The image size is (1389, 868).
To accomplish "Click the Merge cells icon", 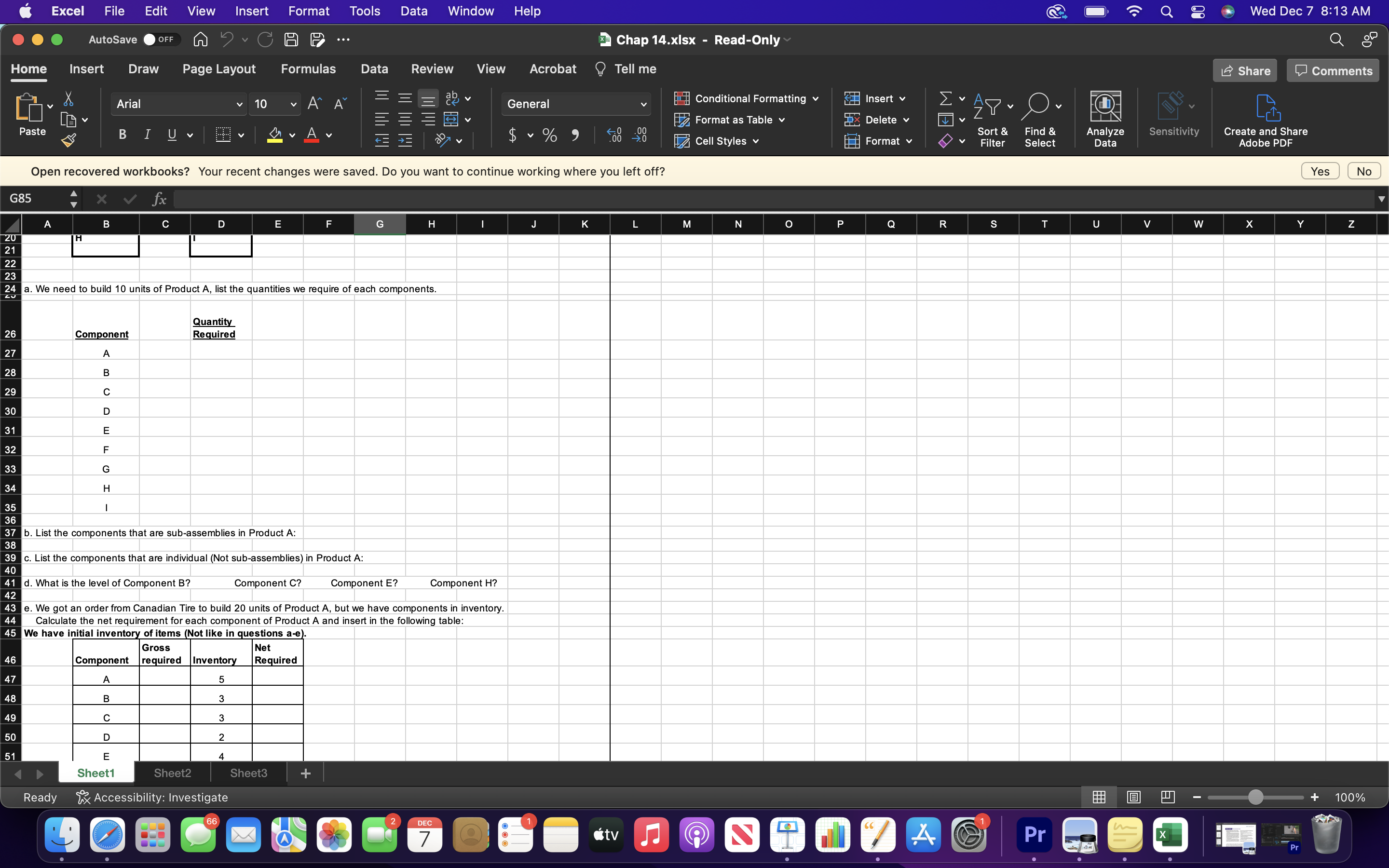I will pos(451,120).
